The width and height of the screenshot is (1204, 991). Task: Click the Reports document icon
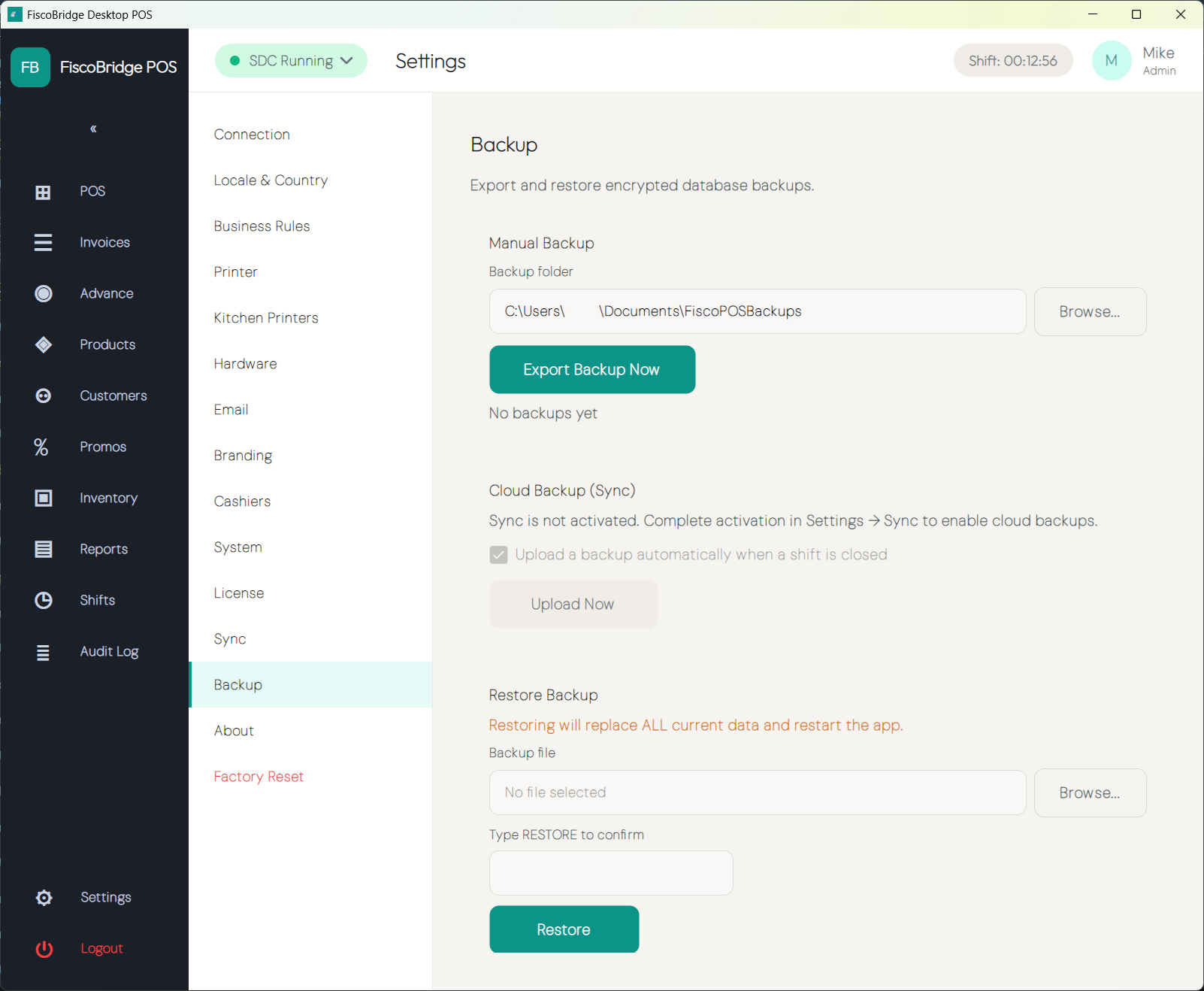click(x=44, y=549)
